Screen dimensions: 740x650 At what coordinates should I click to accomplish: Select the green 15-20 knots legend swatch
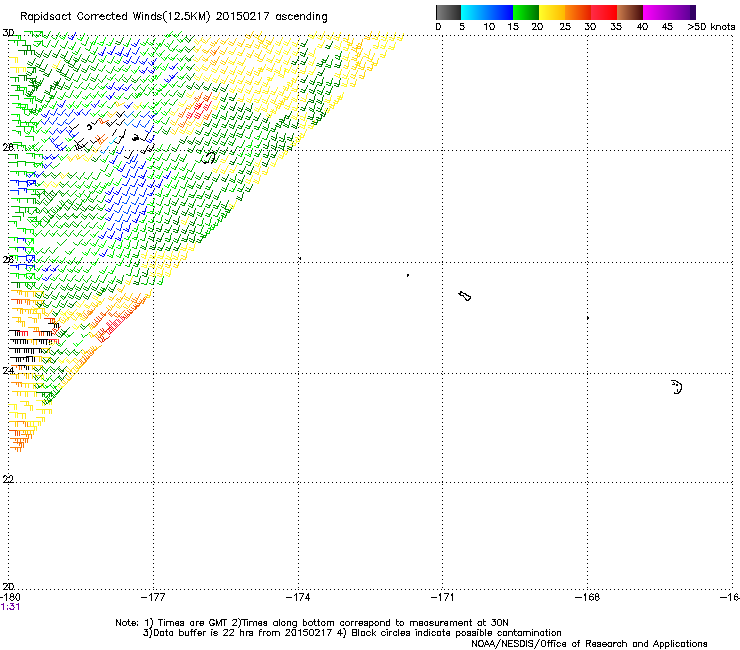(526, 12)
